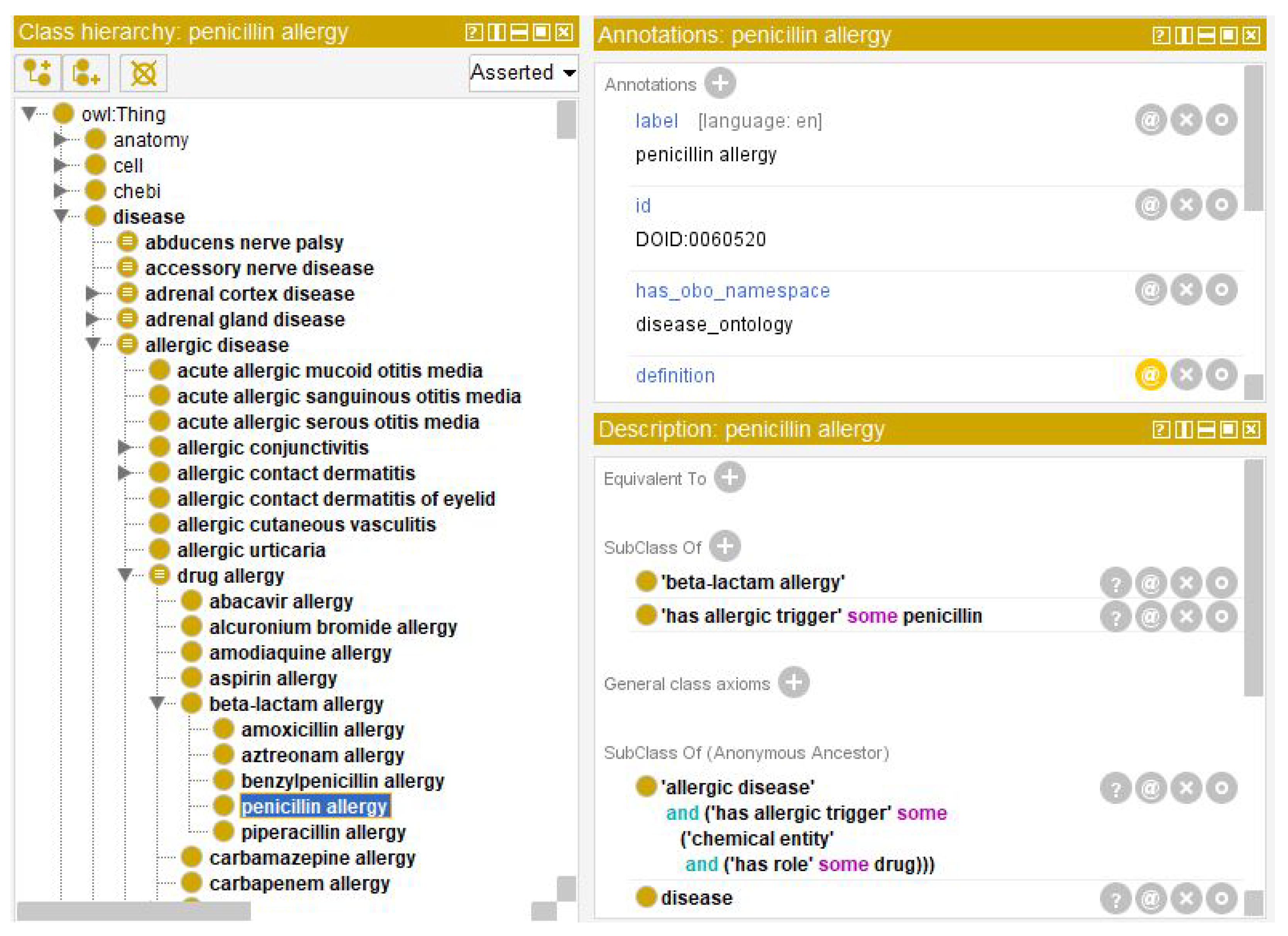Click the has_obo_namespace annotation property link
The image size is (1288, 936).
(x=732, y=290)
